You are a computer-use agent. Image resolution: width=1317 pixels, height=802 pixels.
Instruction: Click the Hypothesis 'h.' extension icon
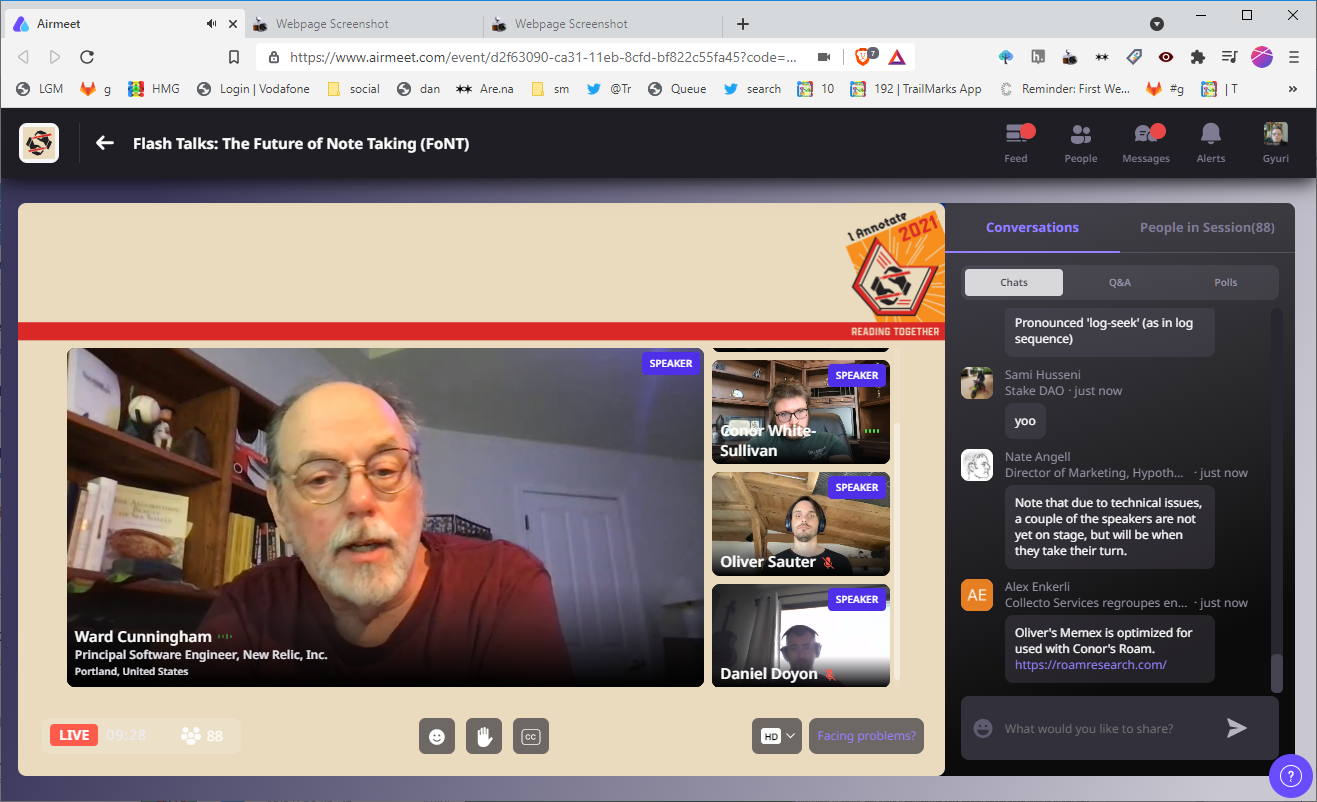point(1039,57)
